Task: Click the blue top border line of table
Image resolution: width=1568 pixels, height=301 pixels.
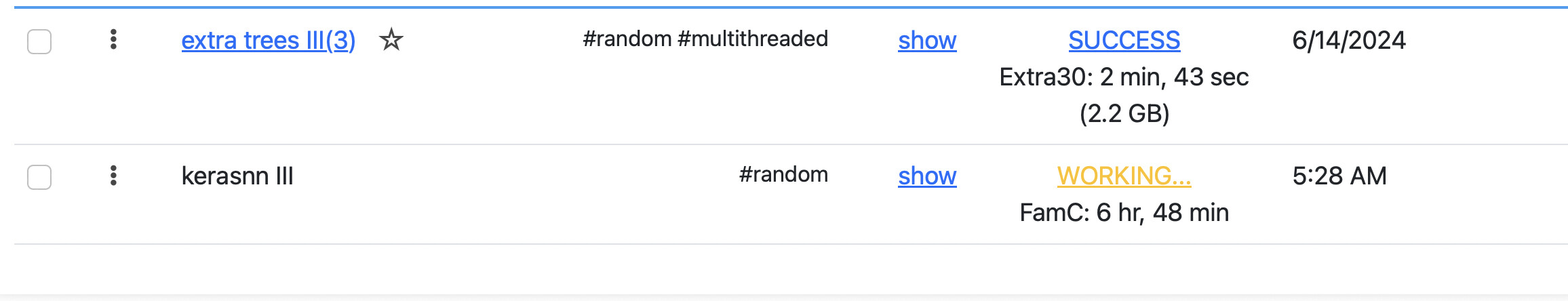Action: pyautogui.click(x=791, y=7)
